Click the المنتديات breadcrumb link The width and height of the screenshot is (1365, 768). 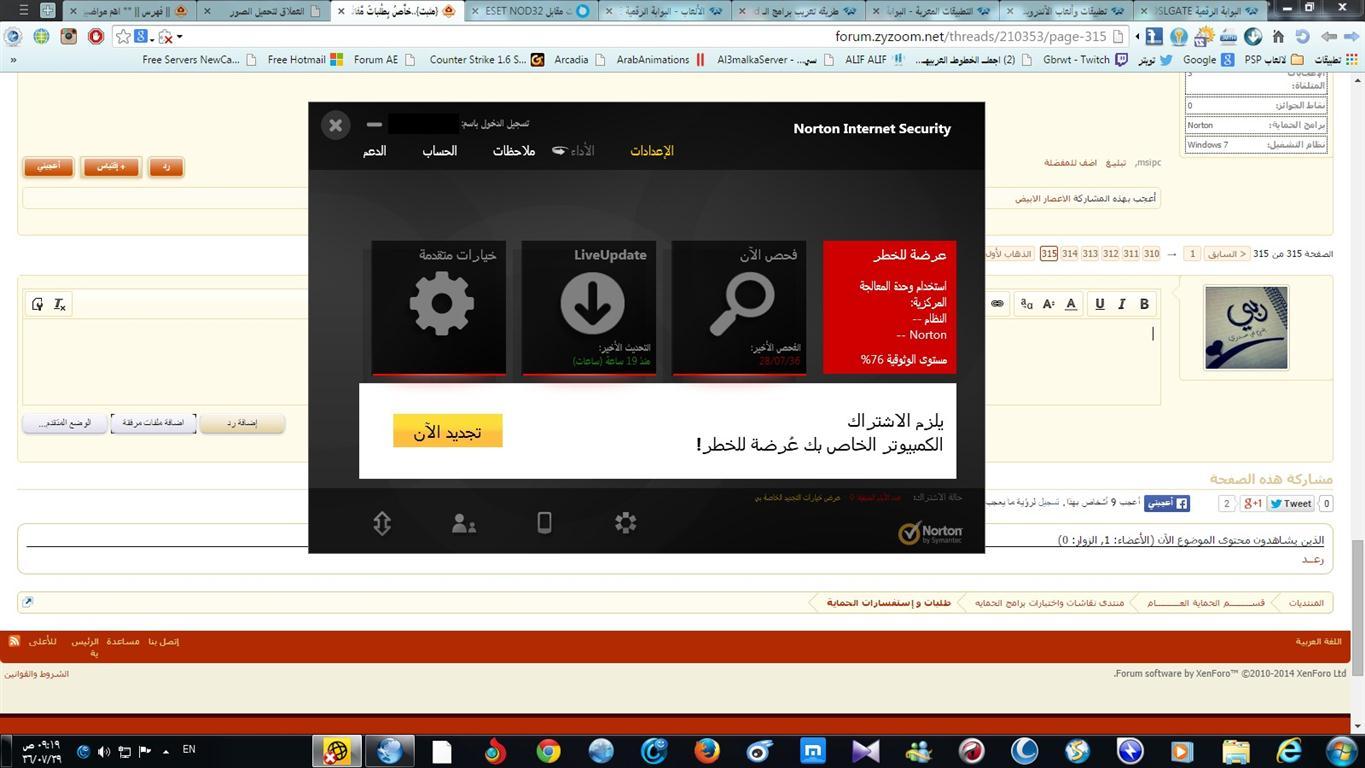pyautogui.click(x=1306, y=603)
